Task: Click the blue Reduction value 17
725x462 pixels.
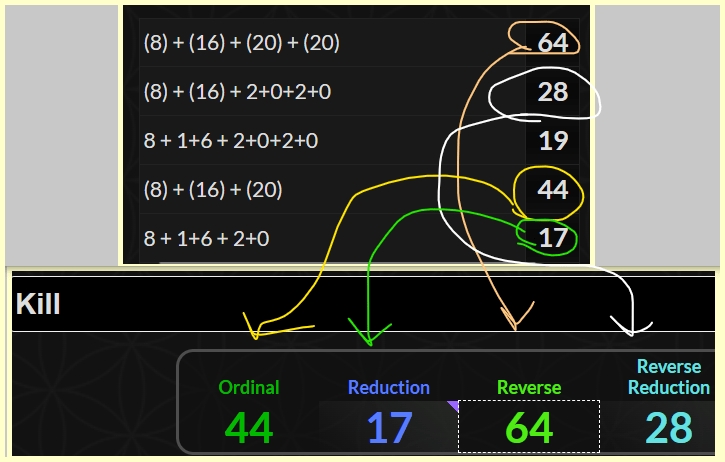Action: coord(389,428)
